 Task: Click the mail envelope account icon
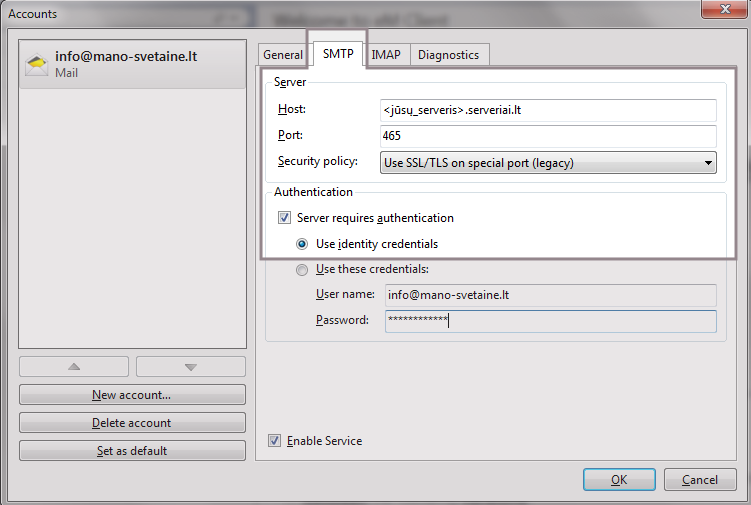pos(38,66)
